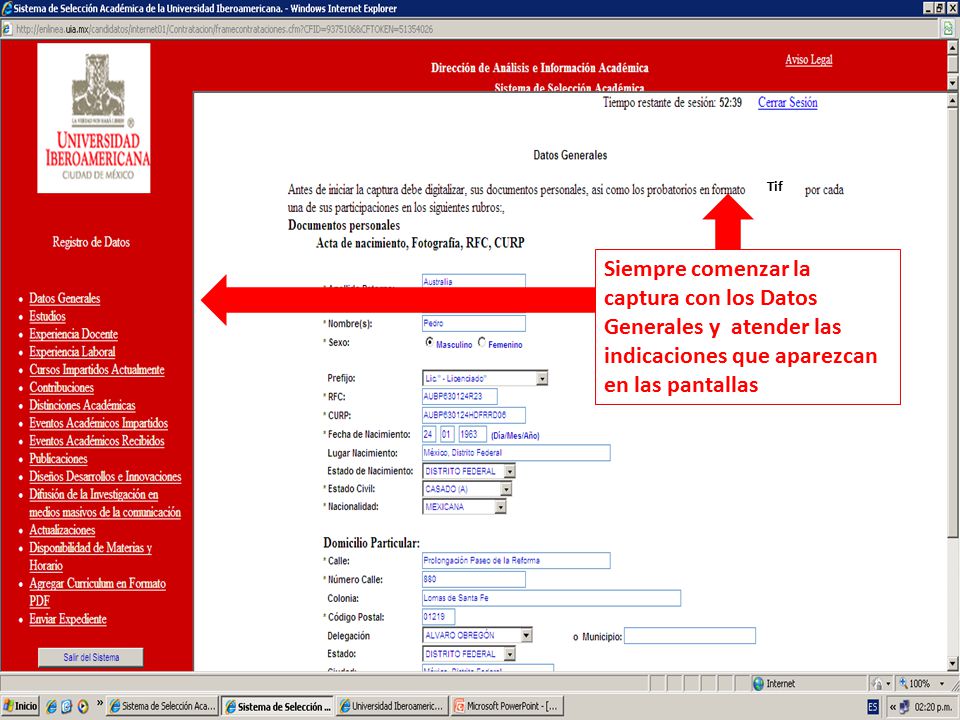Image resolution: width=960 pixels, height=720 pixels.
Task: Open the media player quick launch icon
Action: [82, 706]
